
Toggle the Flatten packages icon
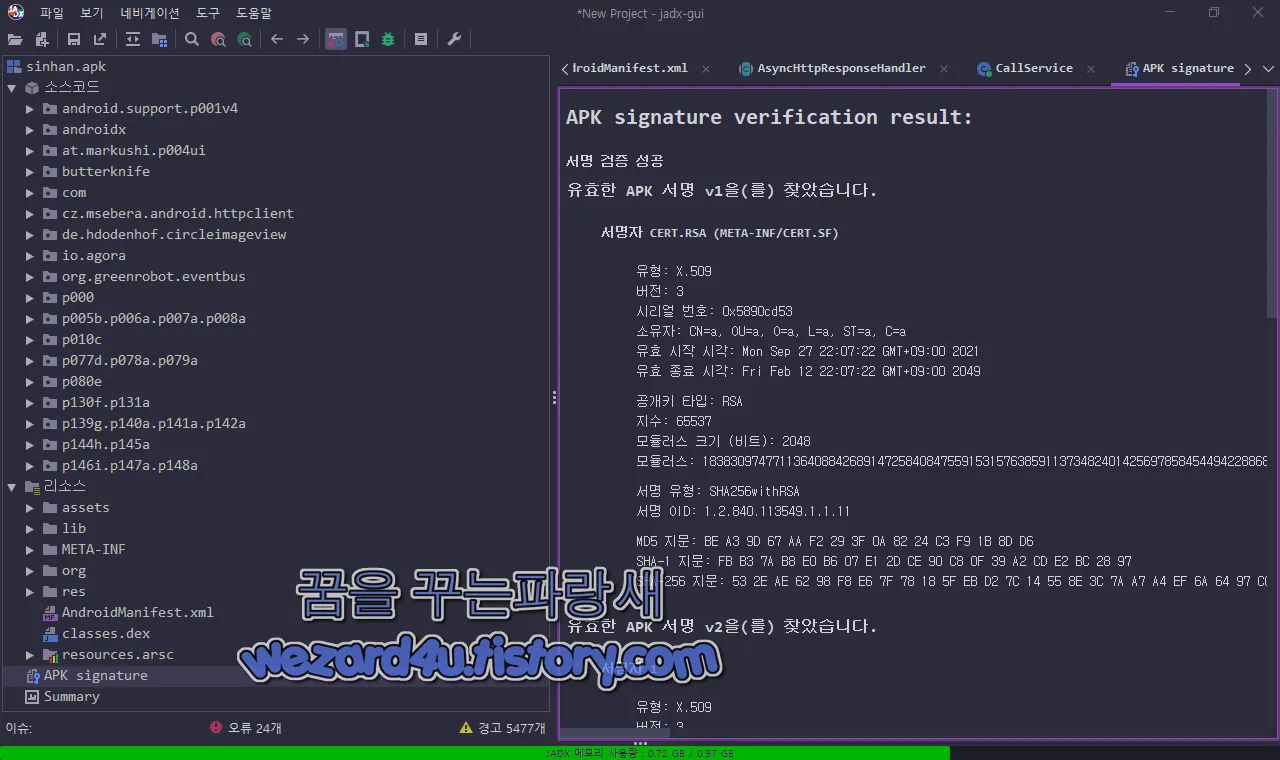(x=159, y=40)
